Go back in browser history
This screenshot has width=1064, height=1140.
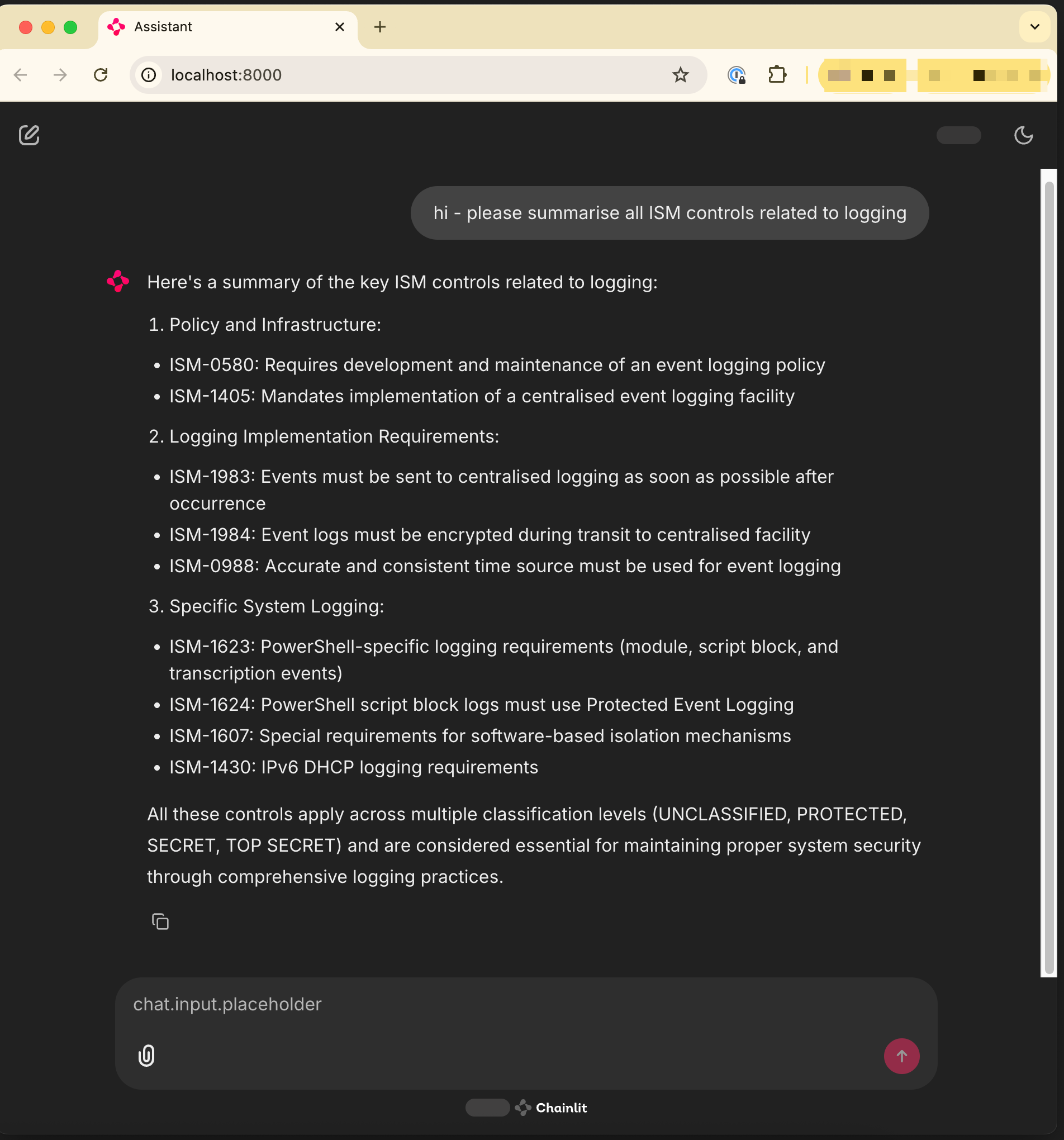coord(21,74)
